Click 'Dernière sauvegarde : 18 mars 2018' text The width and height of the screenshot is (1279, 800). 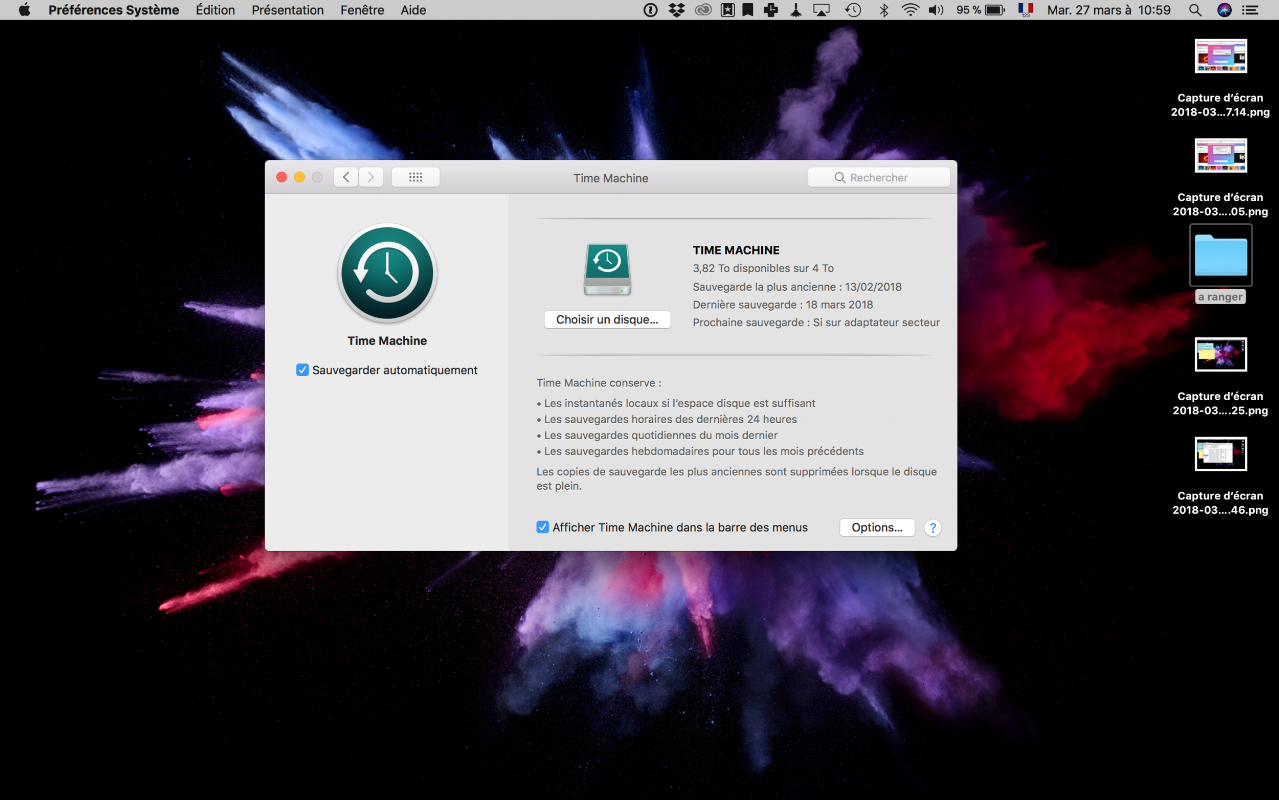tap(783, 305)
